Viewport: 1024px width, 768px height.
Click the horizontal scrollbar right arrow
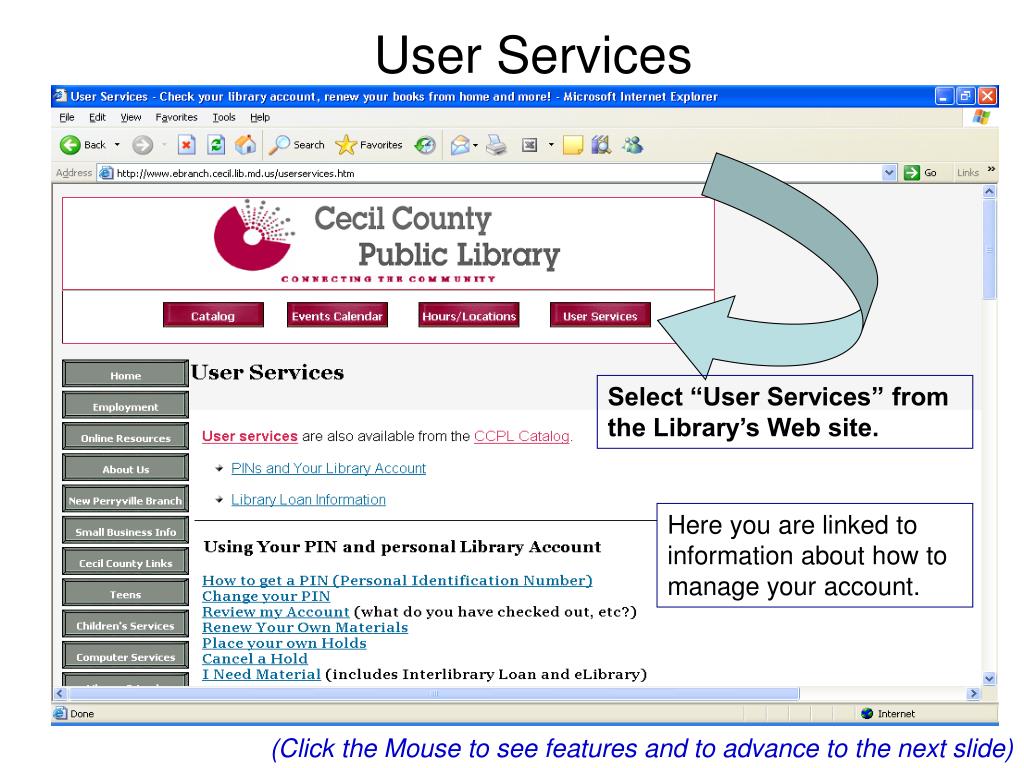pyautogui.click(x=974, y=694)
